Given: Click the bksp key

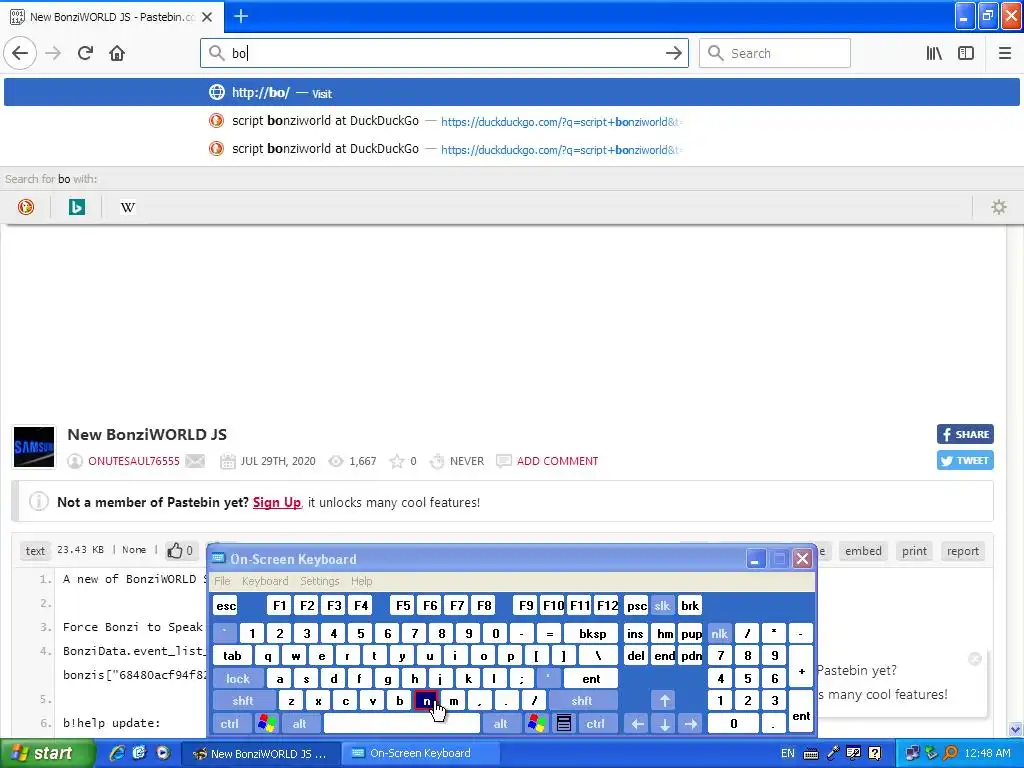Looking at the screenshot, I should [x=592, y=633].
